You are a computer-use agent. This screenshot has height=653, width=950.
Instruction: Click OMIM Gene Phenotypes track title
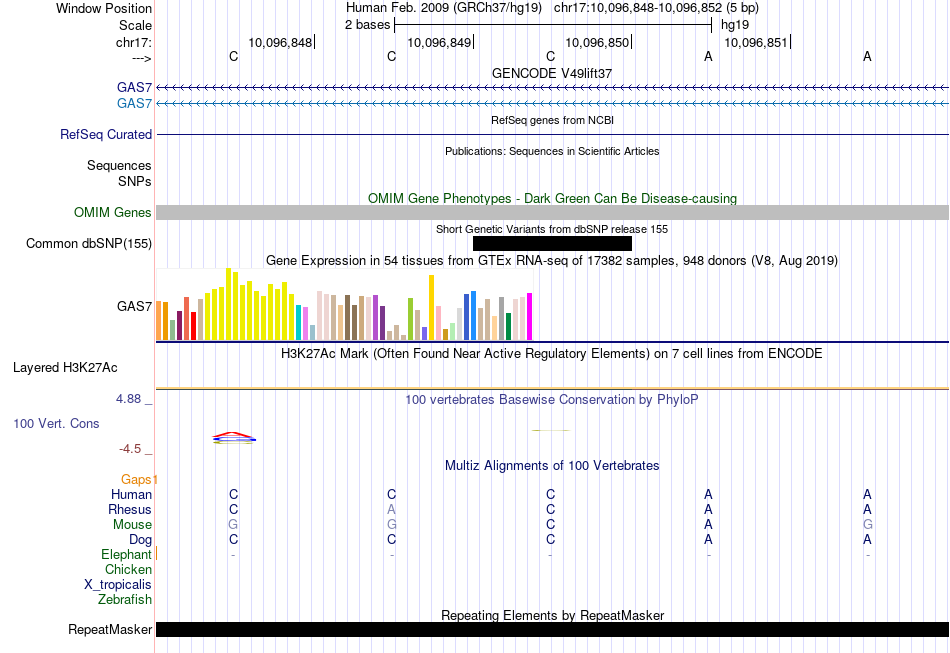(x=552, y=199)
